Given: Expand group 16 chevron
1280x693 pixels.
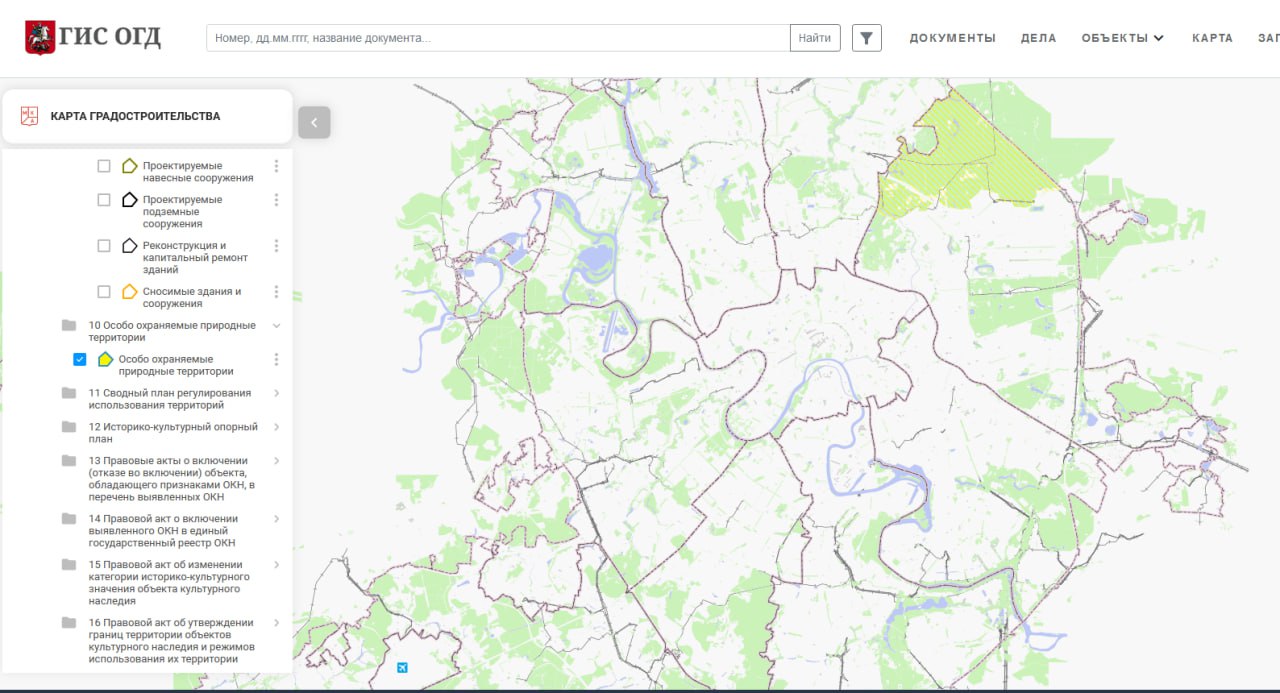Looking at the screenshot, I should [x=277, y=623].
